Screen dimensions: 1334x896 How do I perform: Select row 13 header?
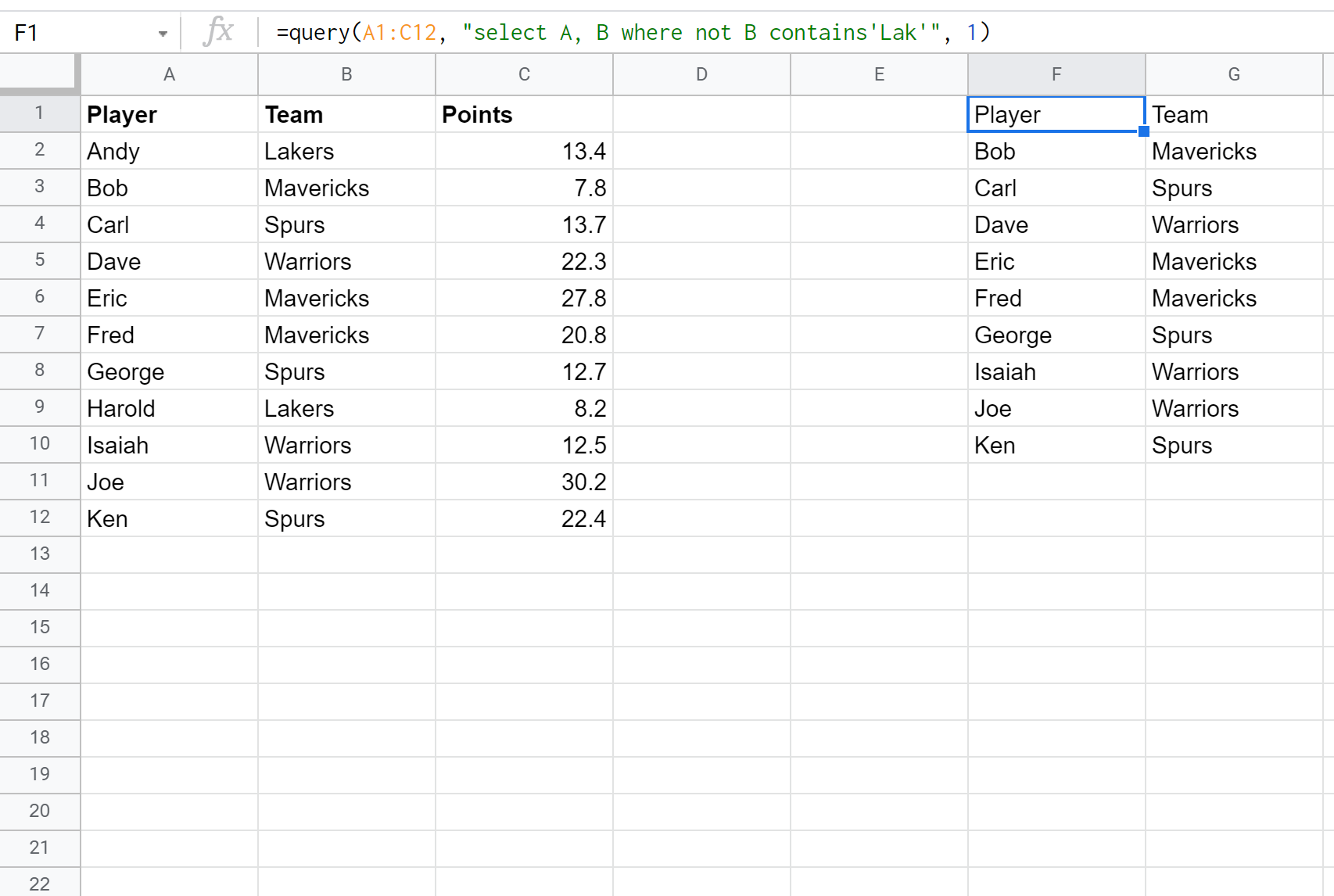click(x=39, y=554)
